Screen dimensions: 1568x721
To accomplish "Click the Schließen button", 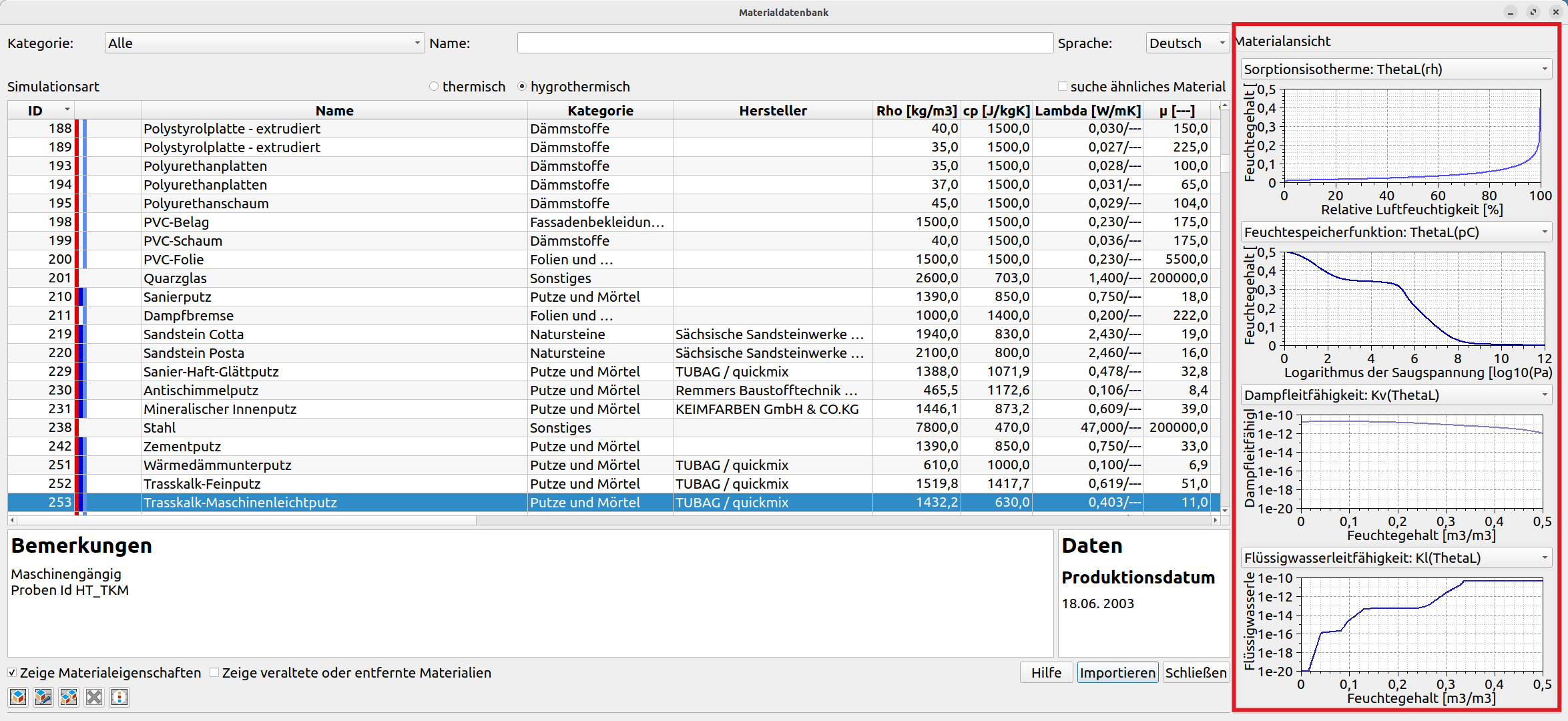I will pyautogui.click(x=1196, y=673).
